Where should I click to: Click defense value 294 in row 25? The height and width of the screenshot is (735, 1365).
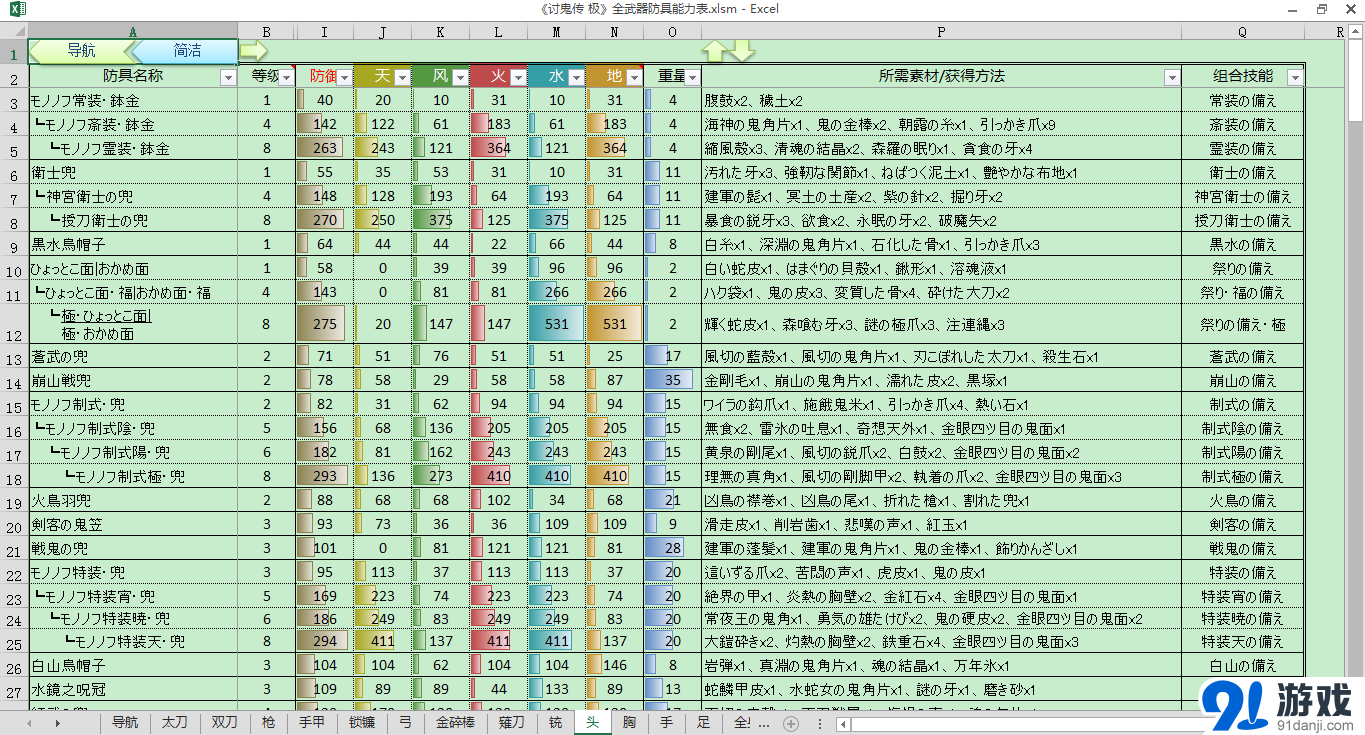pyautogui.click(x=325, y=641)
